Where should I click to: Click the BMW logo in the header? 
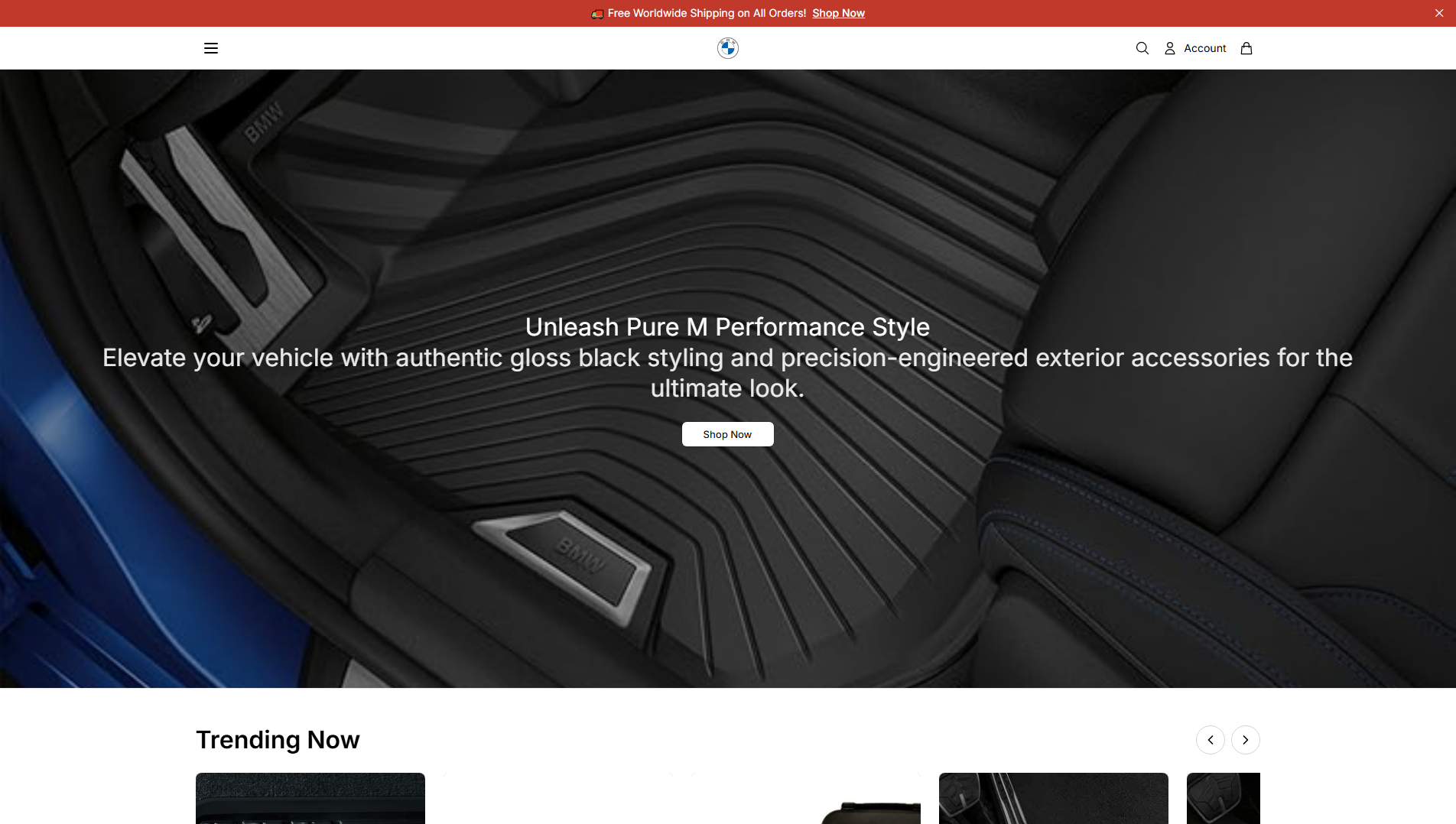pos(728,48)
